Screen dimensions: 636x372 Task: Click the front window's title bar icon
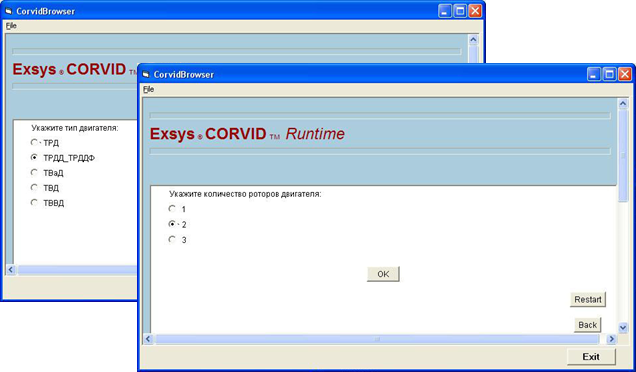(146, 75)
